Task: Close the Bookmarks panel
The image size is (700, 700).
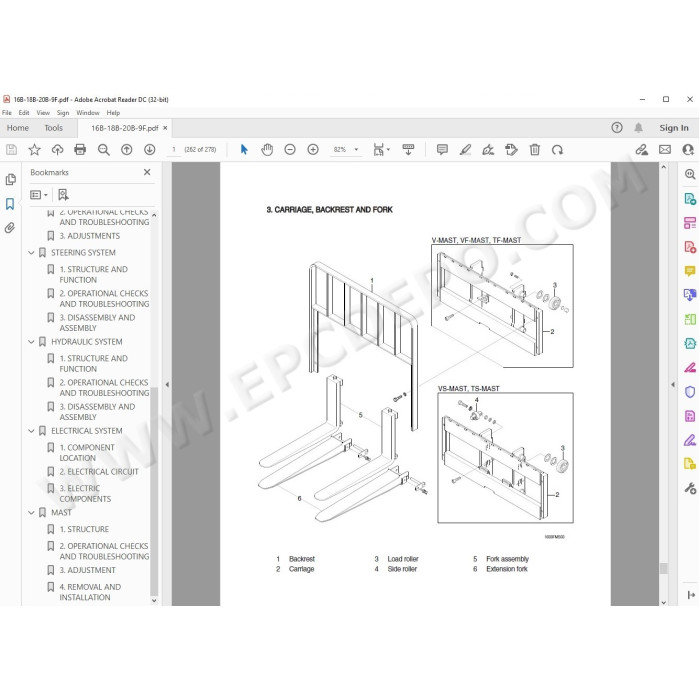Action: pyautogui.click(x=147, y=172)
